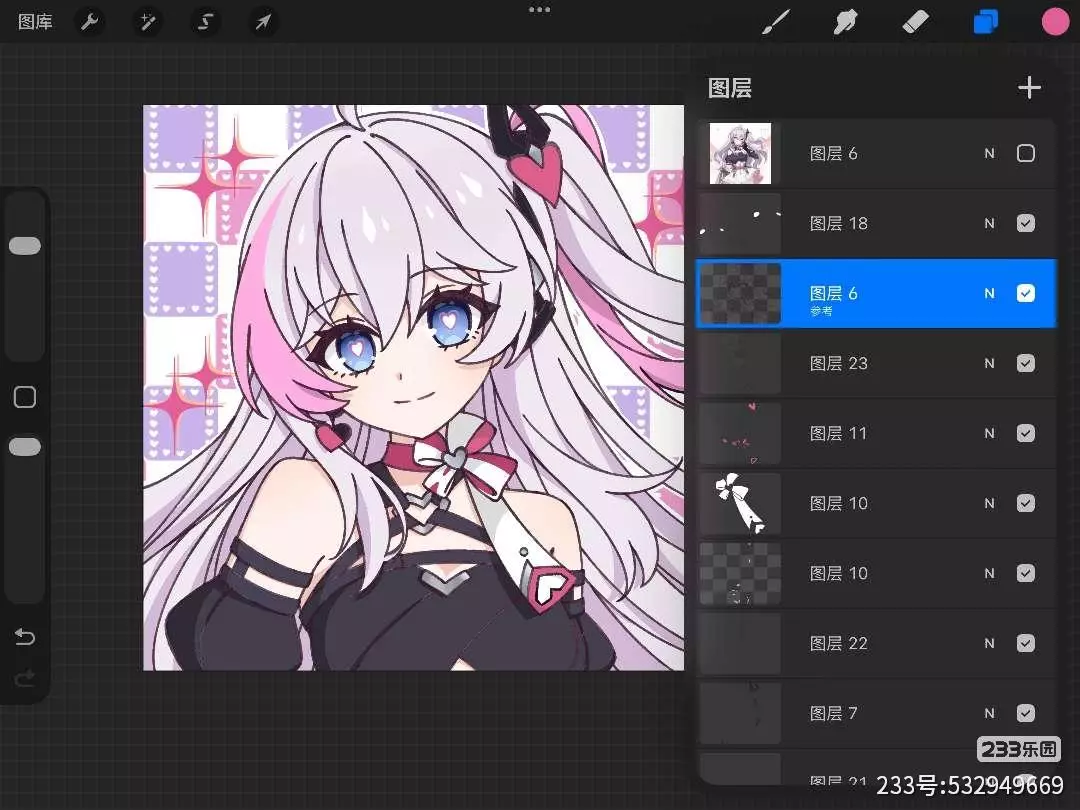Select 图层 11 thumbnail with pink hearts

(740, 433)
